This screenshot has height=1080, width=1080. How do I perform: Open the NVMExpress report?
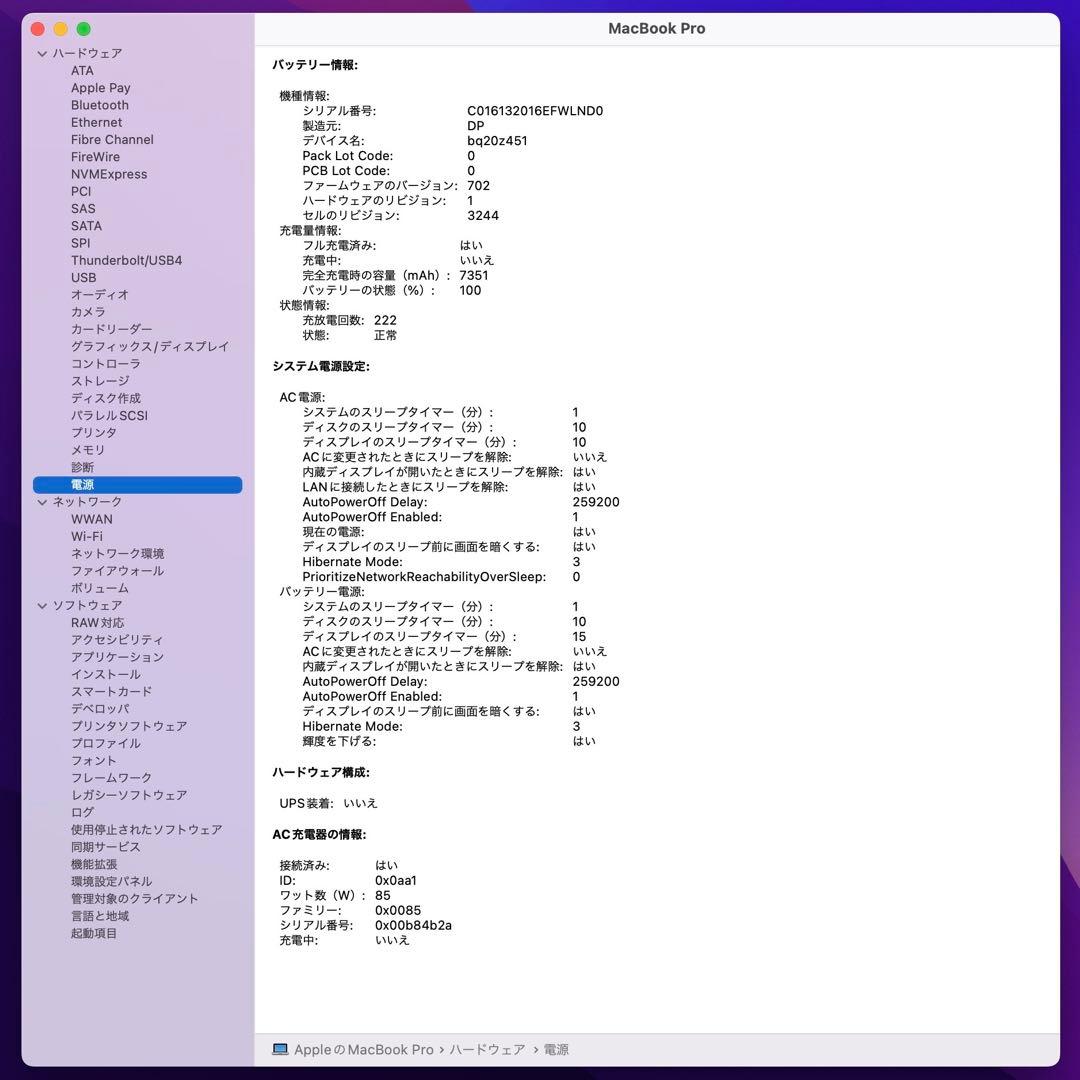coord(109,173)
